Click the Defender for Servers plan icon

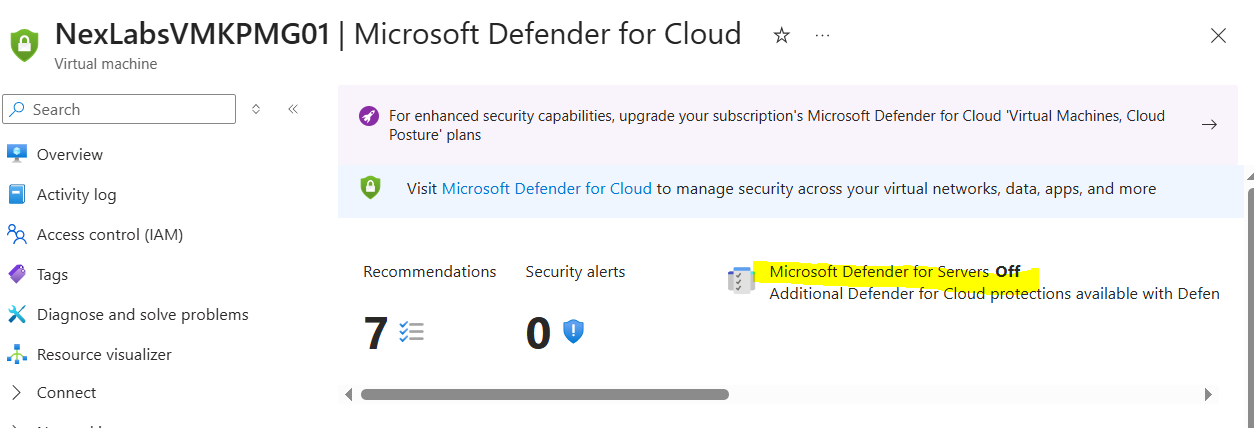739,281
